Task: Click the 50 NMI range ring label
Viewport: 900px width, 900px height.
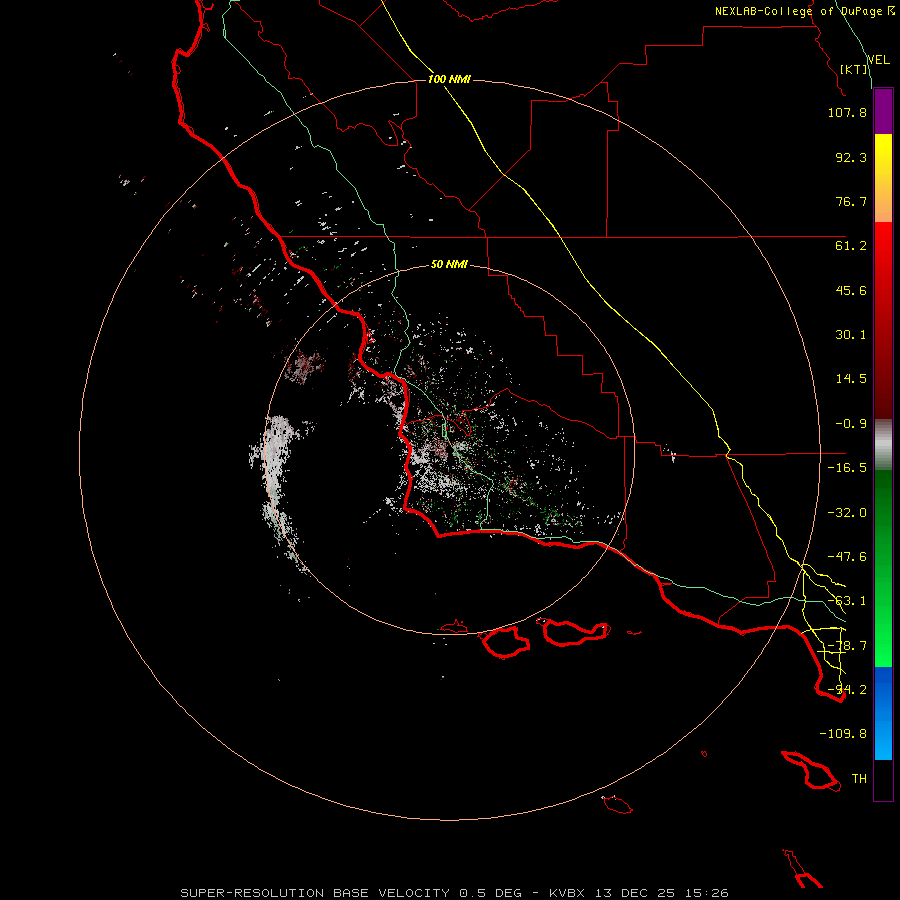Action: tap(449, 265)
